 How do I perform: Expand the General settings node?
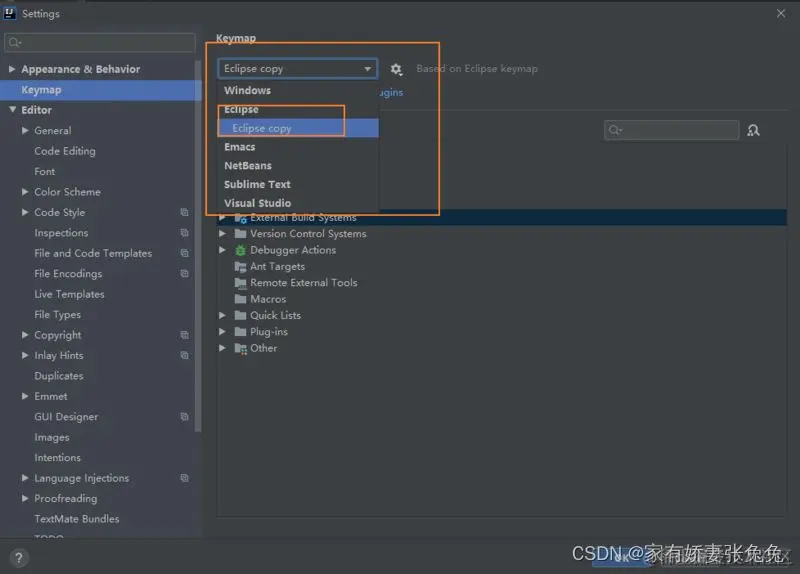point(25,130)
